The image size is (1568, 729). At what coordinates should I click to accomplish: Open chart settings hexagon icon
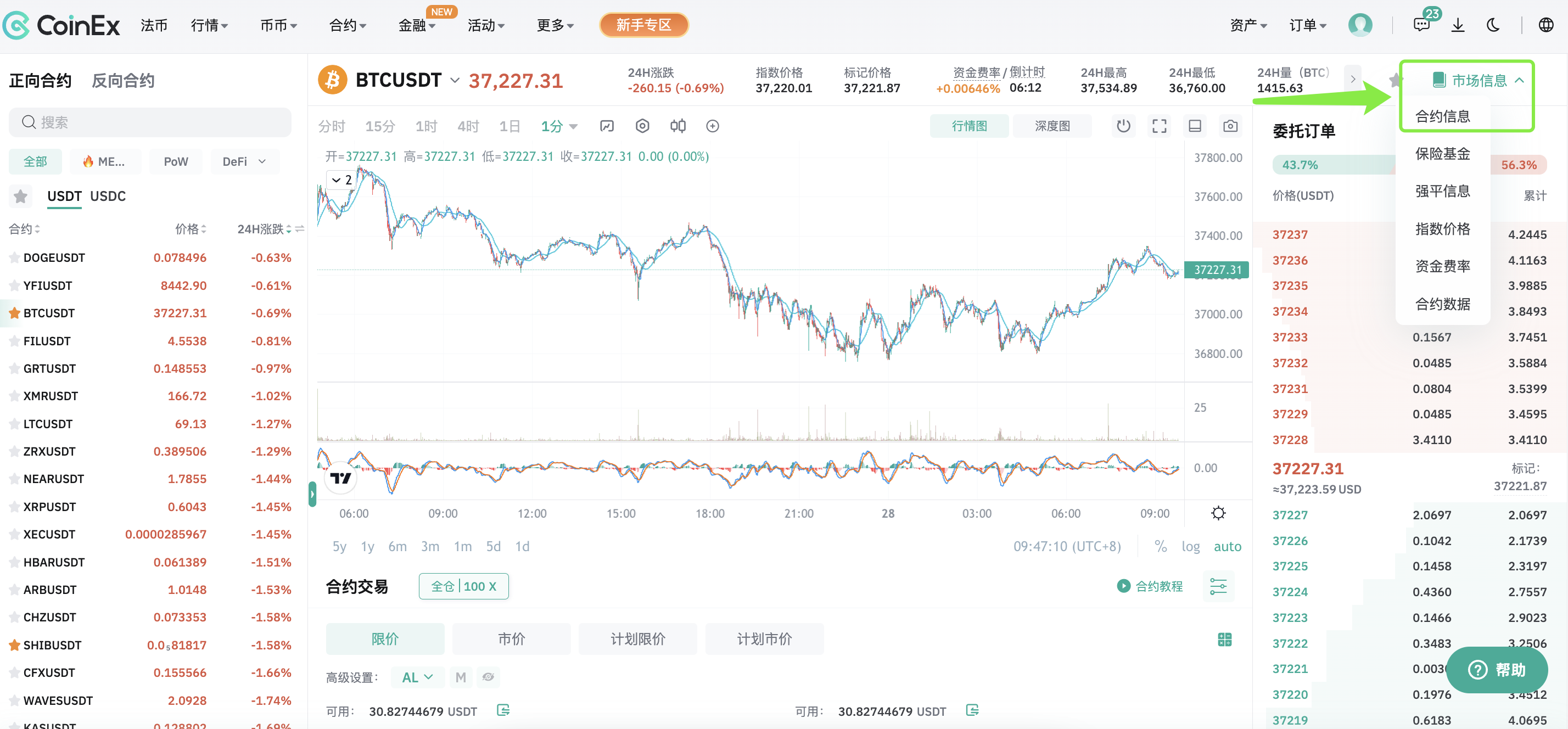[x=642, y=126]
